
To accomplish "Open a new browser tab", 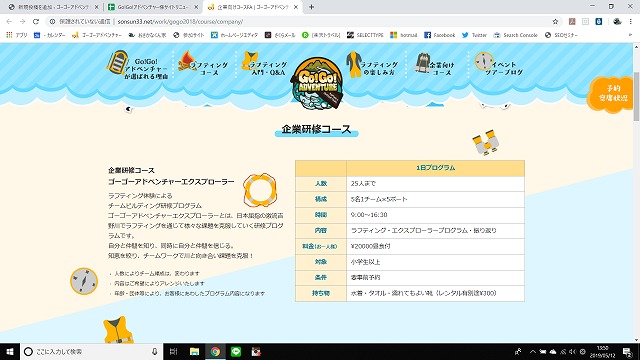I will 311,7.
